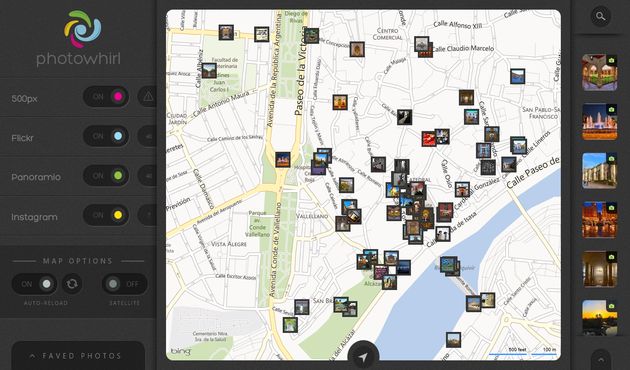Click camera badge on sunset thumbnail
The image size is (630, 370).
tap(611, 306)
